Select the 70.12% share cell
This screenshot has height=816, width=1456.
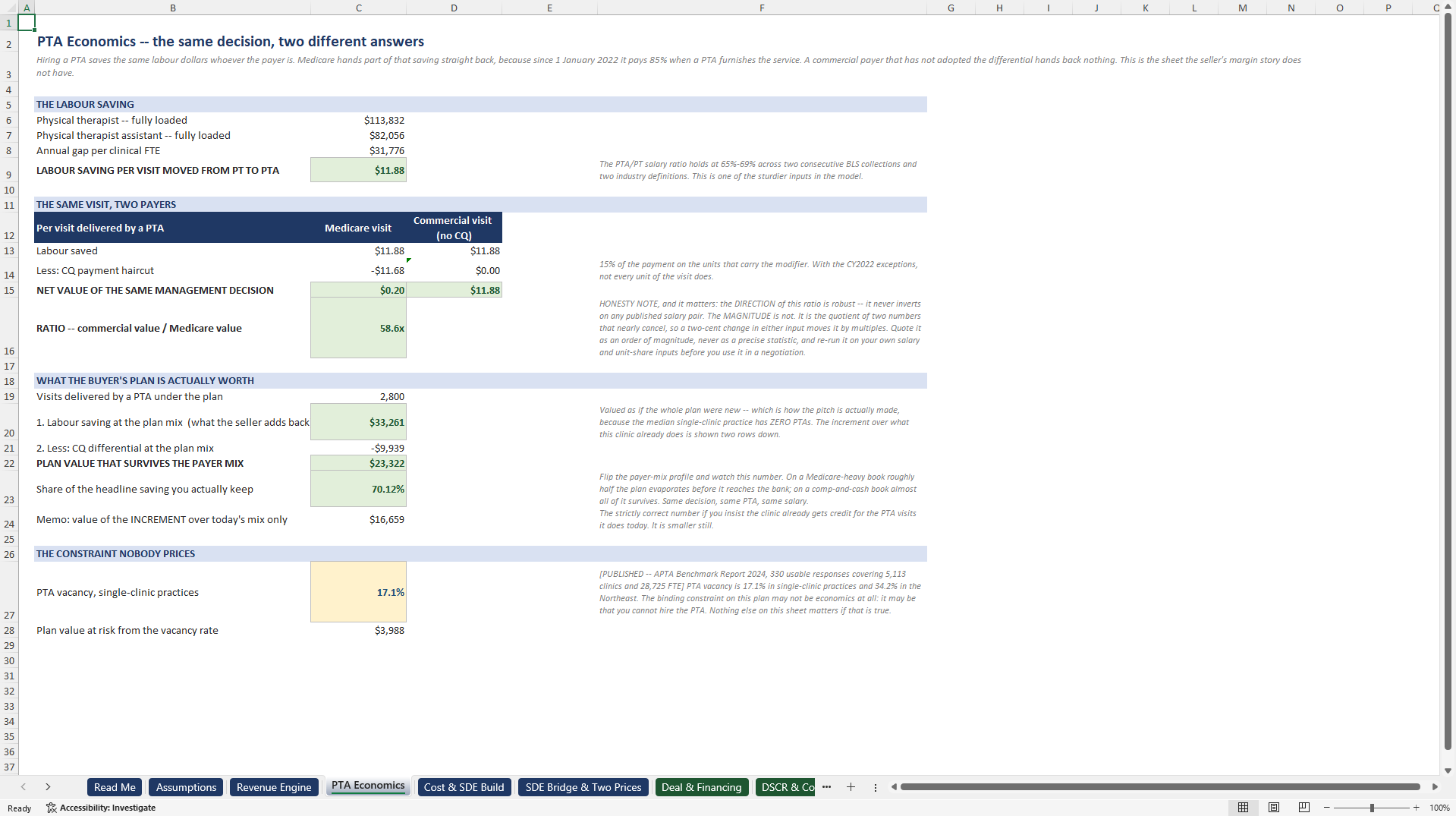click(x=358, y=489)
